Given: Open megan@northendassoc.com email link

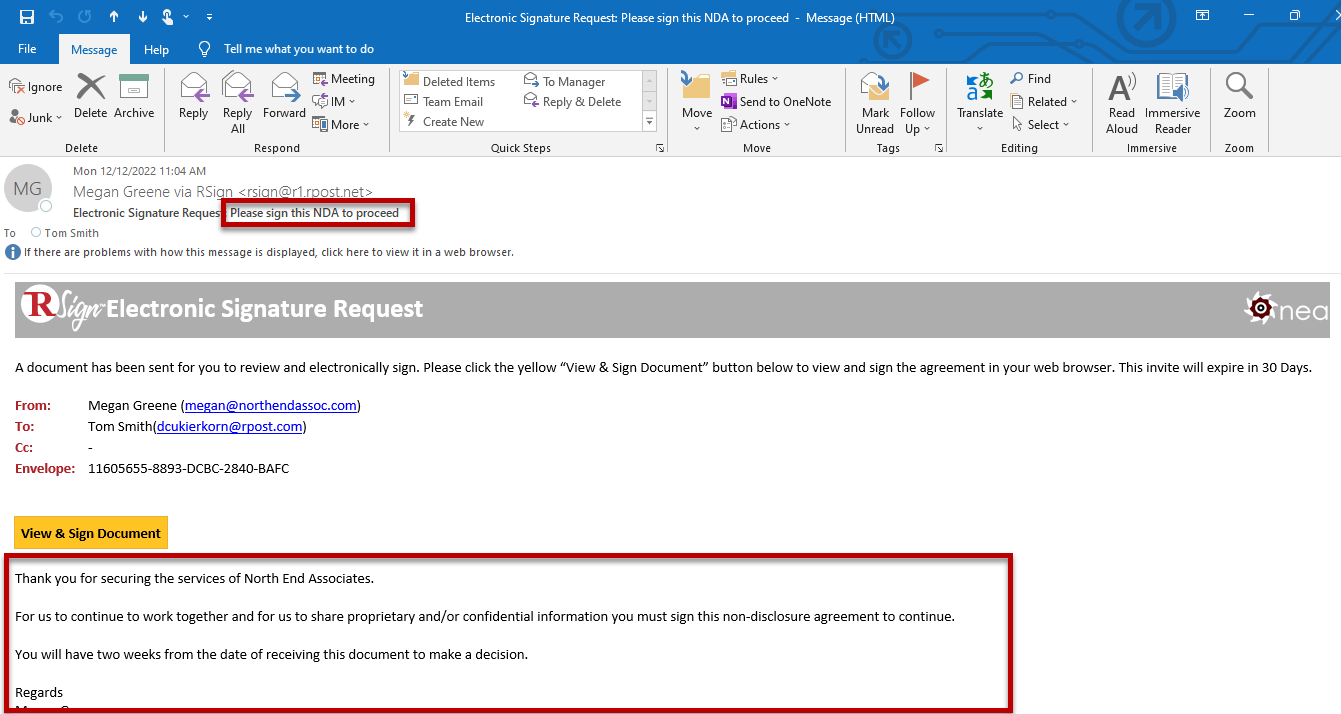Looking at the screenshot, I should click(x=270, y=406).
